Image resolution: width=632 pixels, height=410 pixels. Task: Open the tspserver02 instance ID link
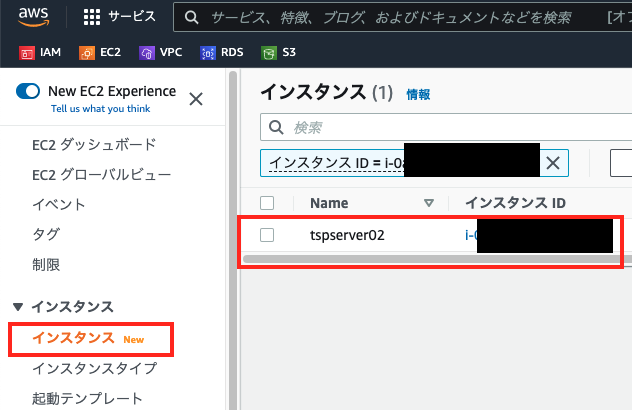[x=539, y=235]
